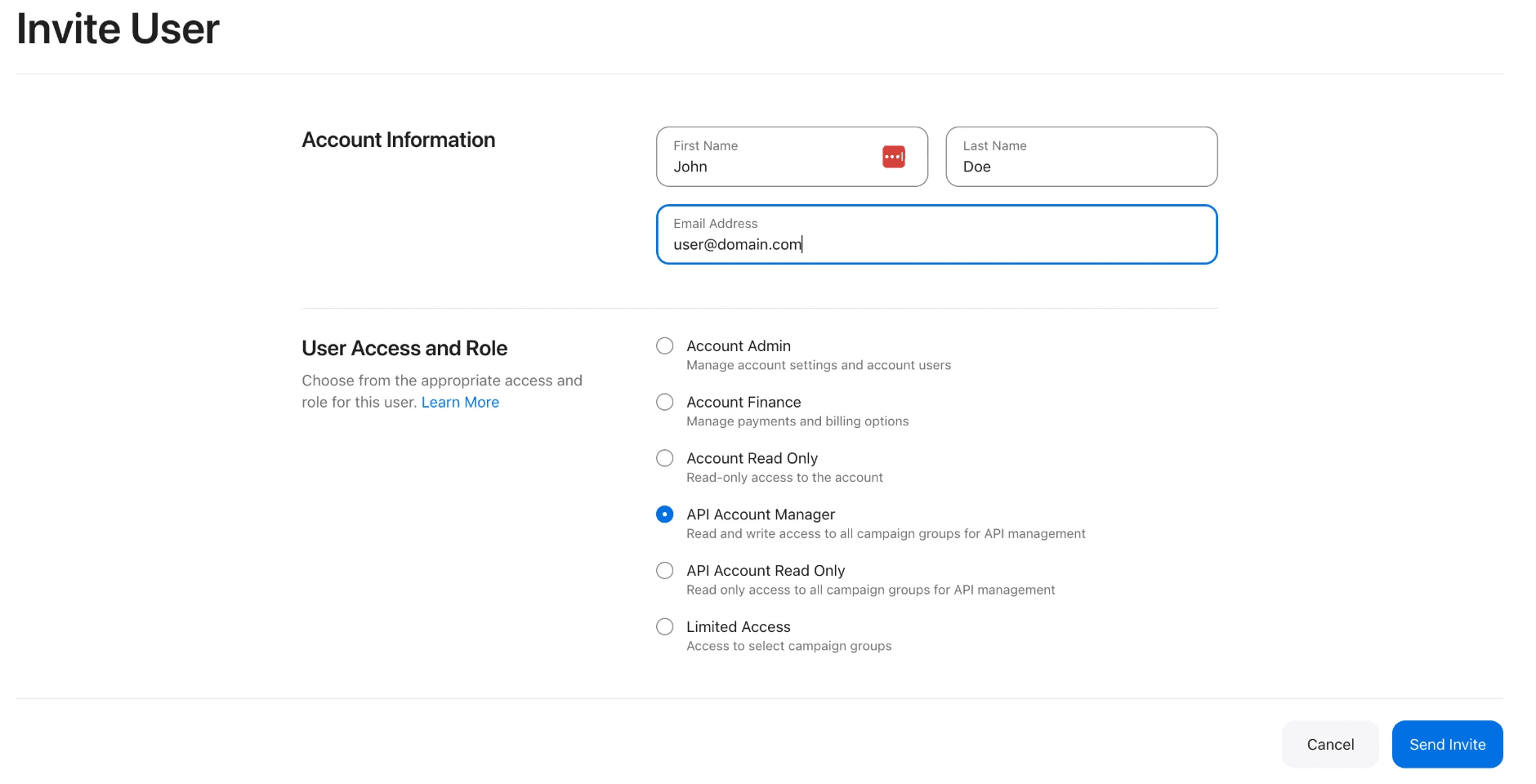Select the Account Finance radio button
The height and width of the screenshot is (784, 1536).
click(x=665, y=403)
